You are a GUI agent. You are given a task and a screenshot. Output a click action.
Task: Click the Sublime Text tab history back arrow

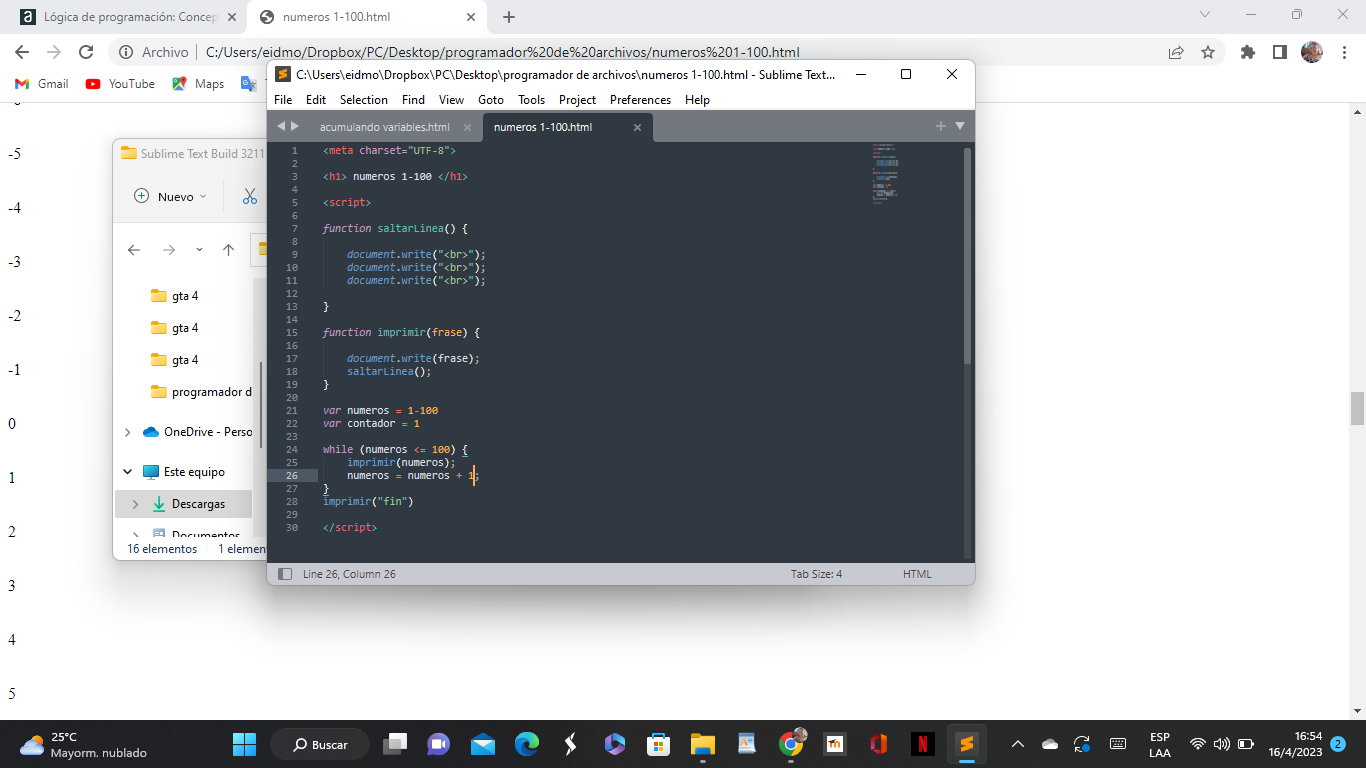pos(281,126)
